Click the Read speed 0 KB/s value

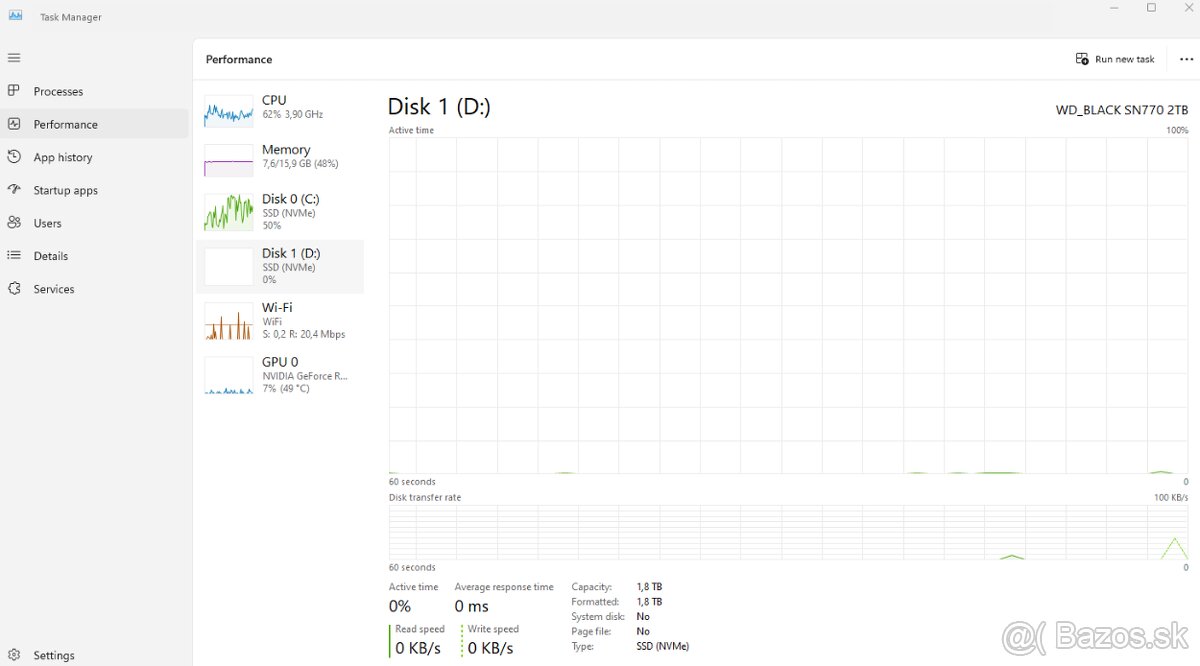point(418,648)
